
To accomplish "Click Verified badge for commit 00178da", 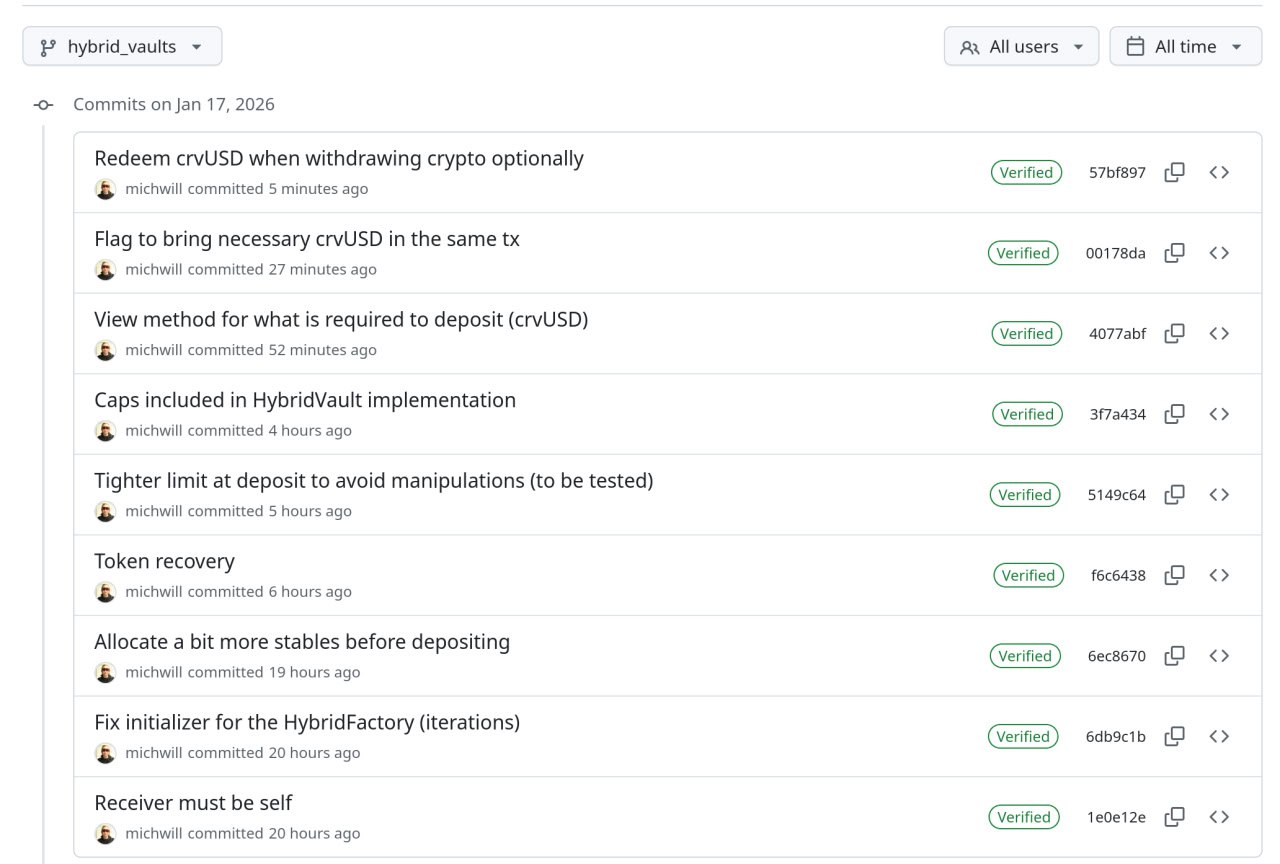I will tap(1024, 253).
